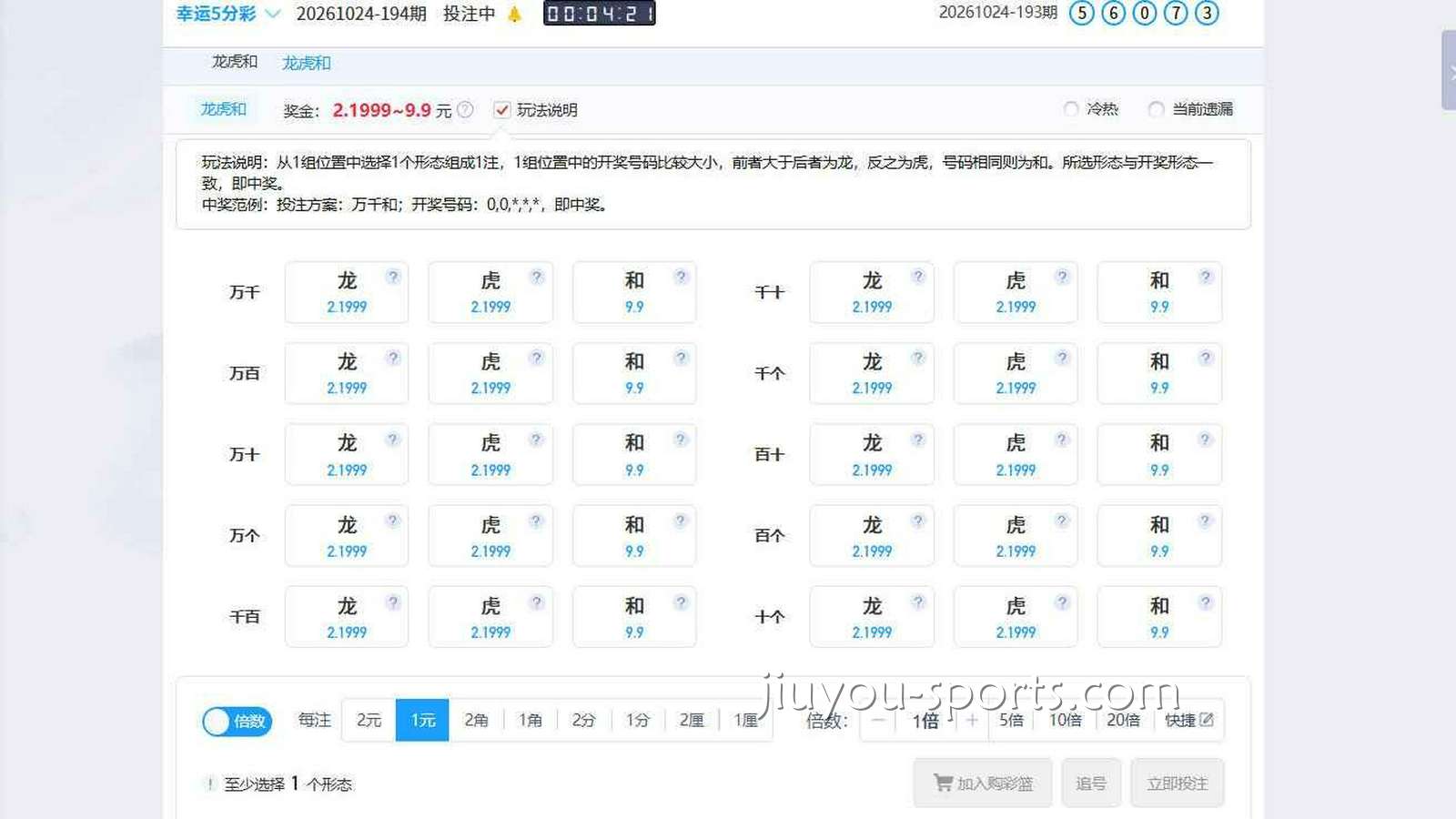Click the 追号 button
This screenshot has width=1456, height=819.
pos(1091,783)
